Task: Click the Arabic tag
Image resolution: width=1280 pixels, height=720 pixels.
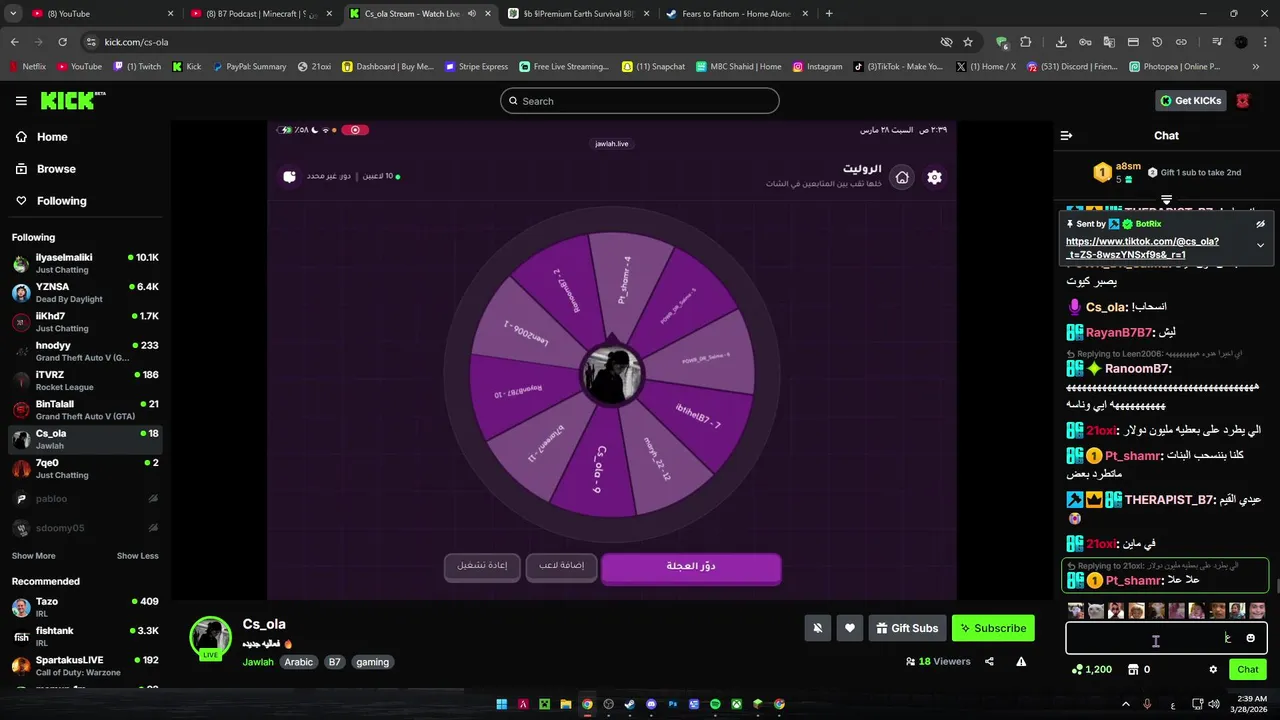Action: tap(299, 662)
